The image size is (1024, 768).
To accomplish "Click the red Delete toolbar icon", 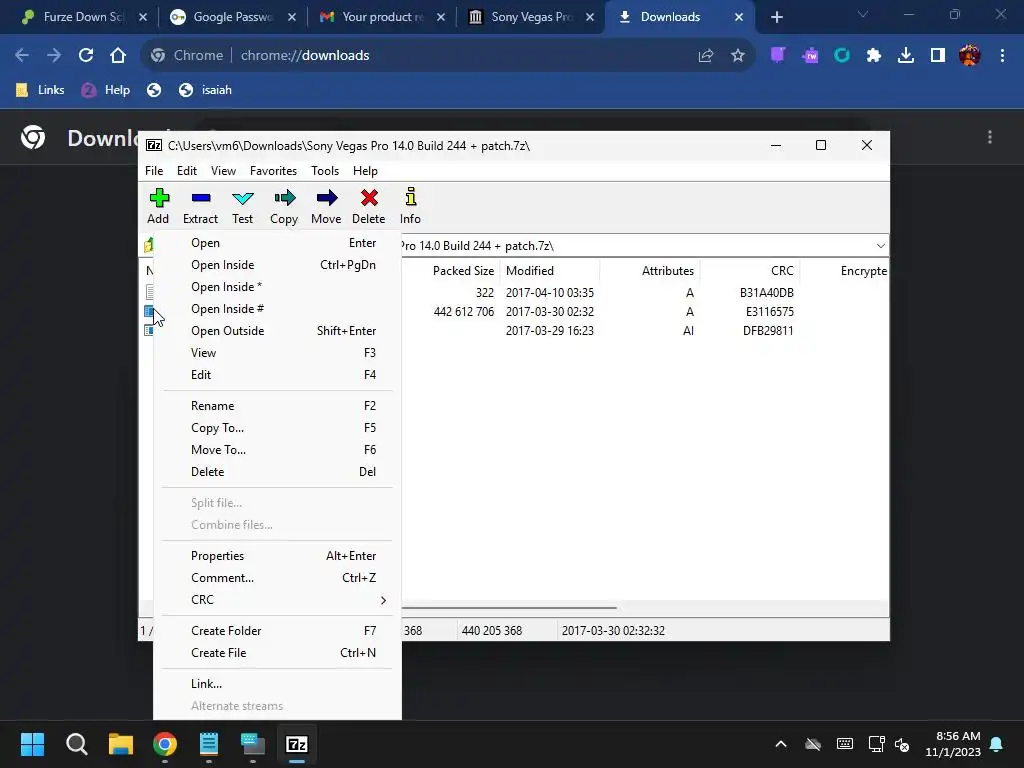I will tap(368, 206).
